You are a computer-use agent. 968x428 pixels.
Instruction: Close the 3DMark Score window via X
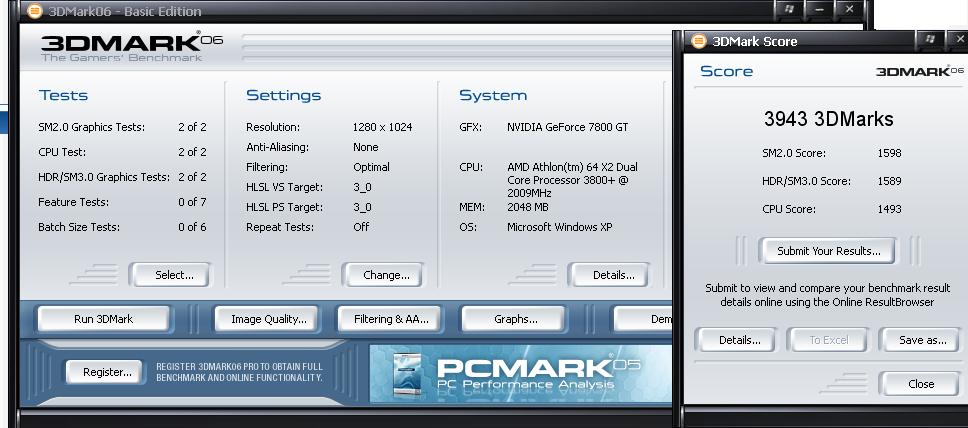958,40
